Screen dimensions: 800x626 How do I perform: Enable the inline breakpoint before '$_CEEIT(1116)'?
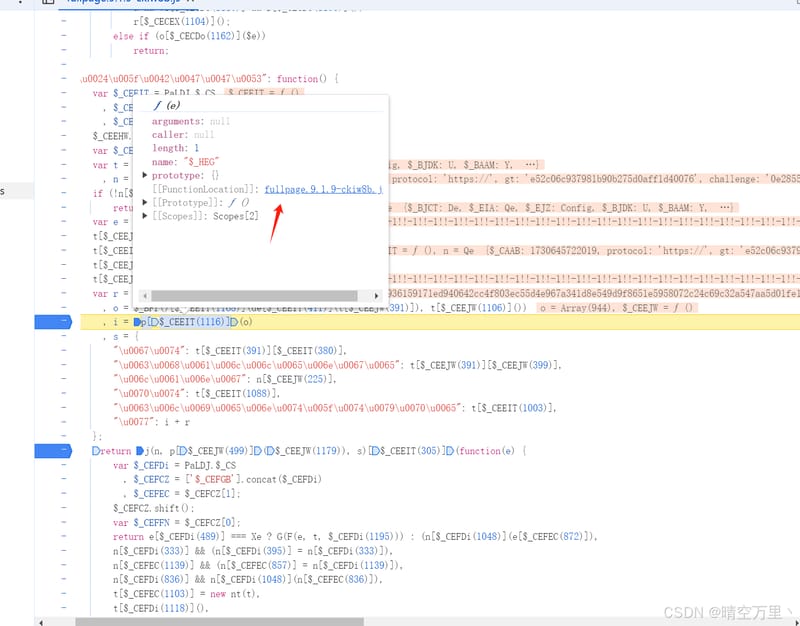(x=154, y=322)
